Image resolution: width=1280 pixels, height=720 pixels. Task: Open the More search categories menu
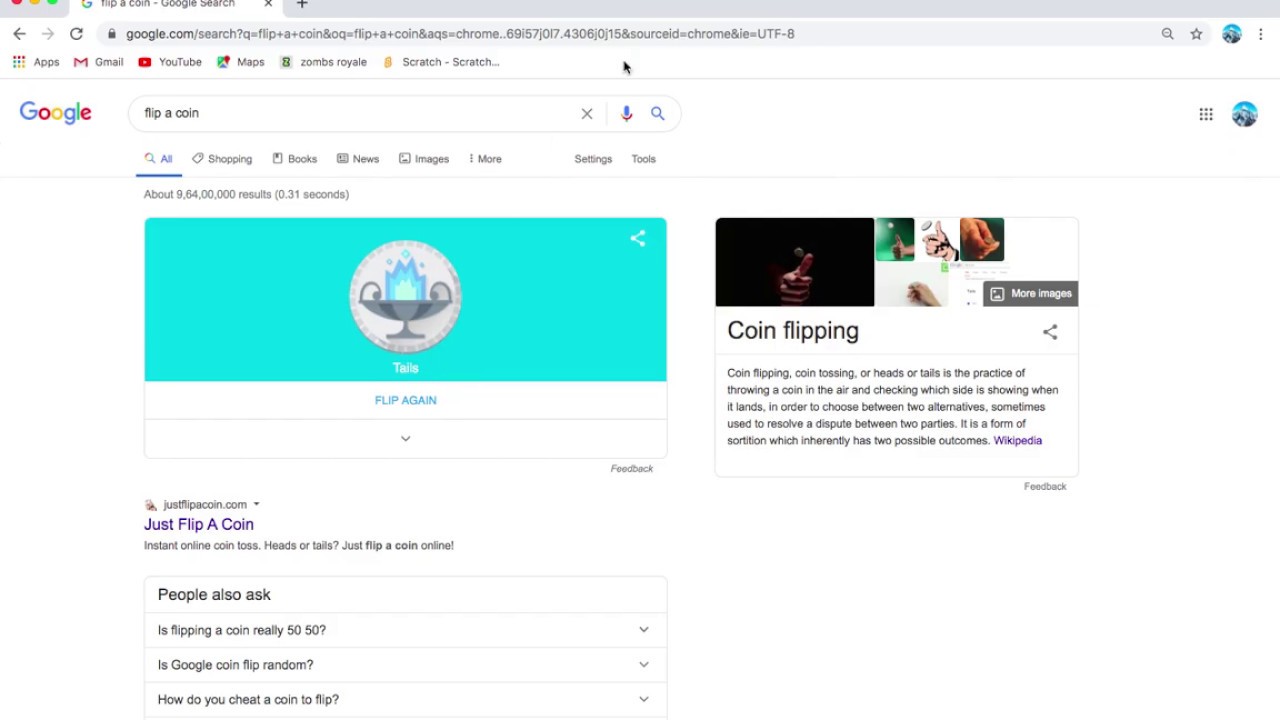485,159
